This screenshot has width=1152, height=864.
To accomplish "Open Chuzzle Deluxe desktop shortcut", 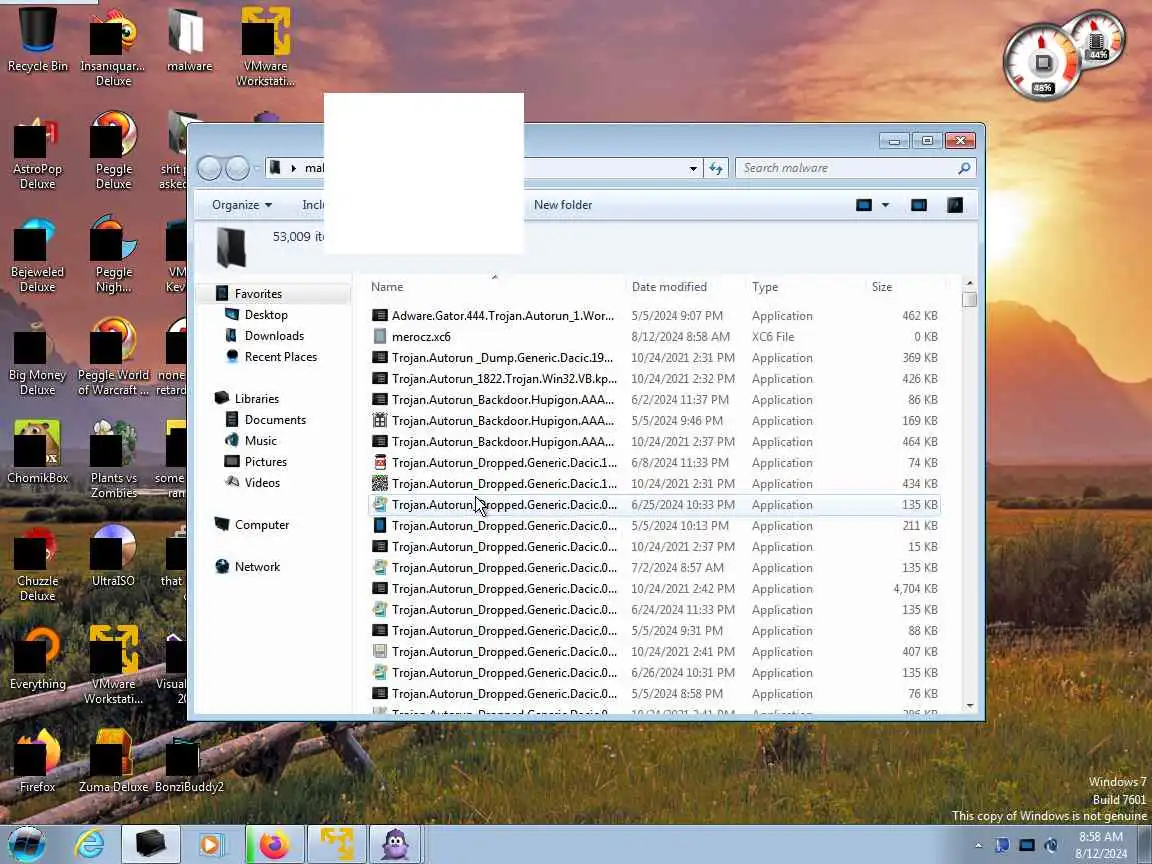I will [37, 563].
